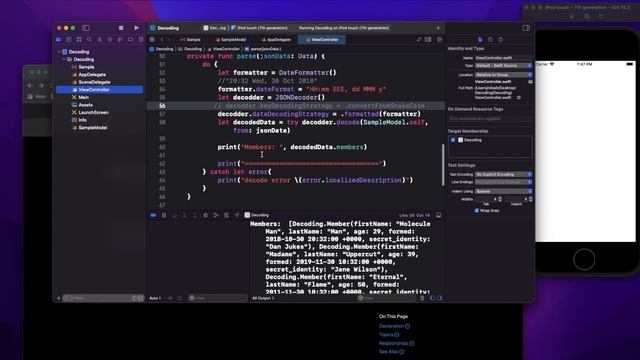Select the Project navigator icon

point(58,40)
